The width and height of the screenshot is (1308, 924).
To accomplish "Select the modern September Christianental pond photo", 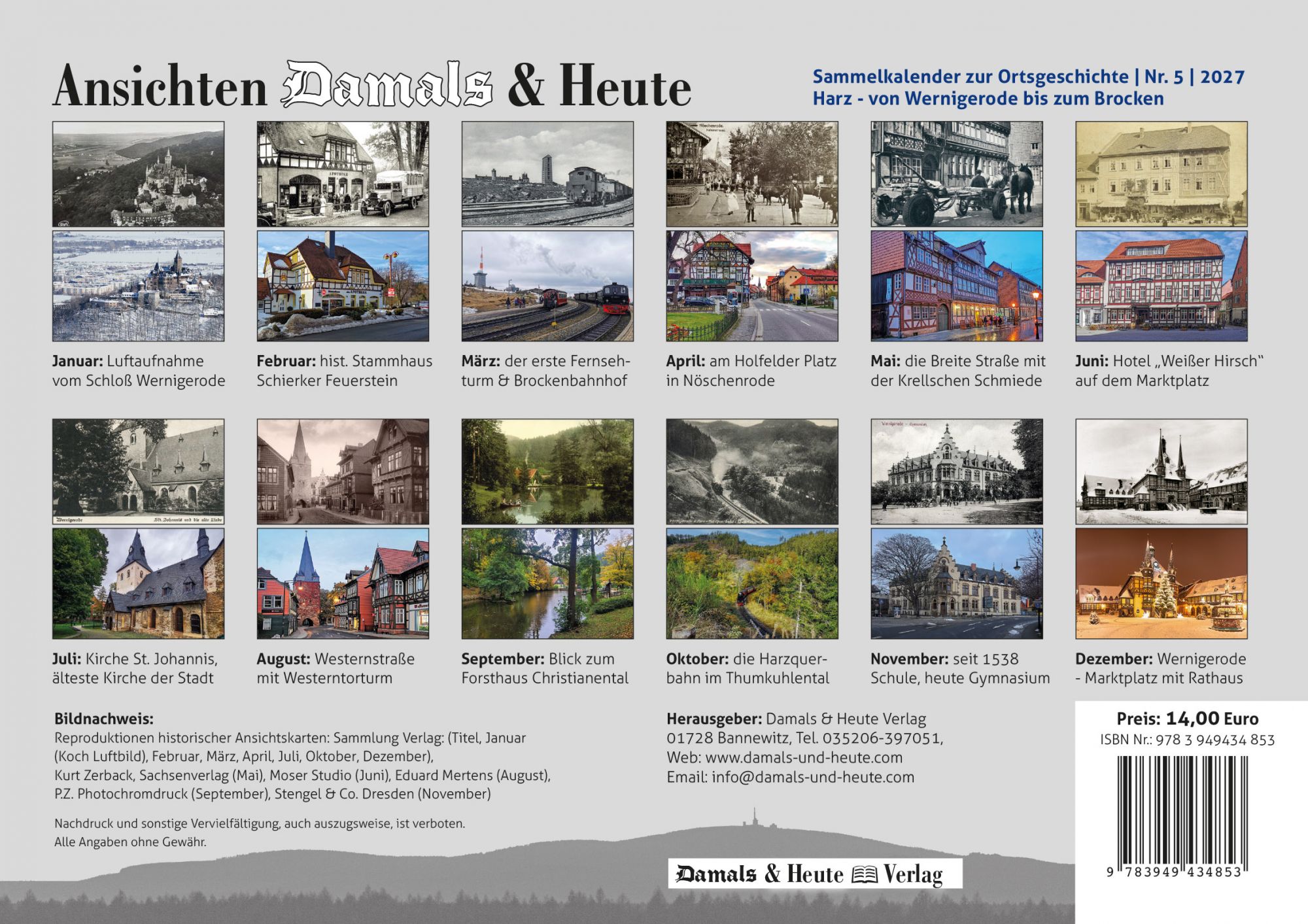I will click(547, 583).
